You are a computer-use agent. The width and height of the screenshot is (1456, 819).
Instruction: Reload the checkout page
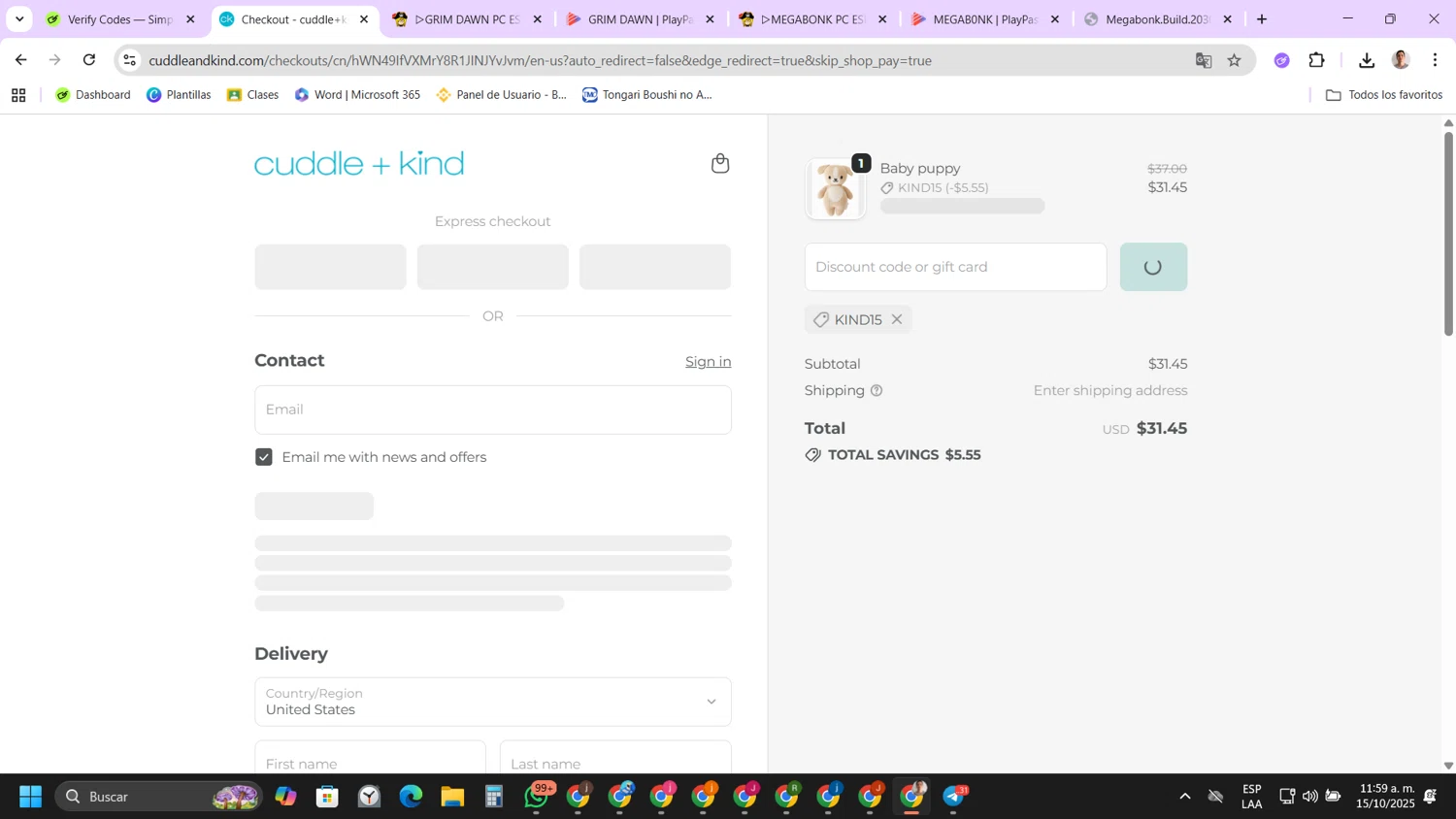pos(89,60)
